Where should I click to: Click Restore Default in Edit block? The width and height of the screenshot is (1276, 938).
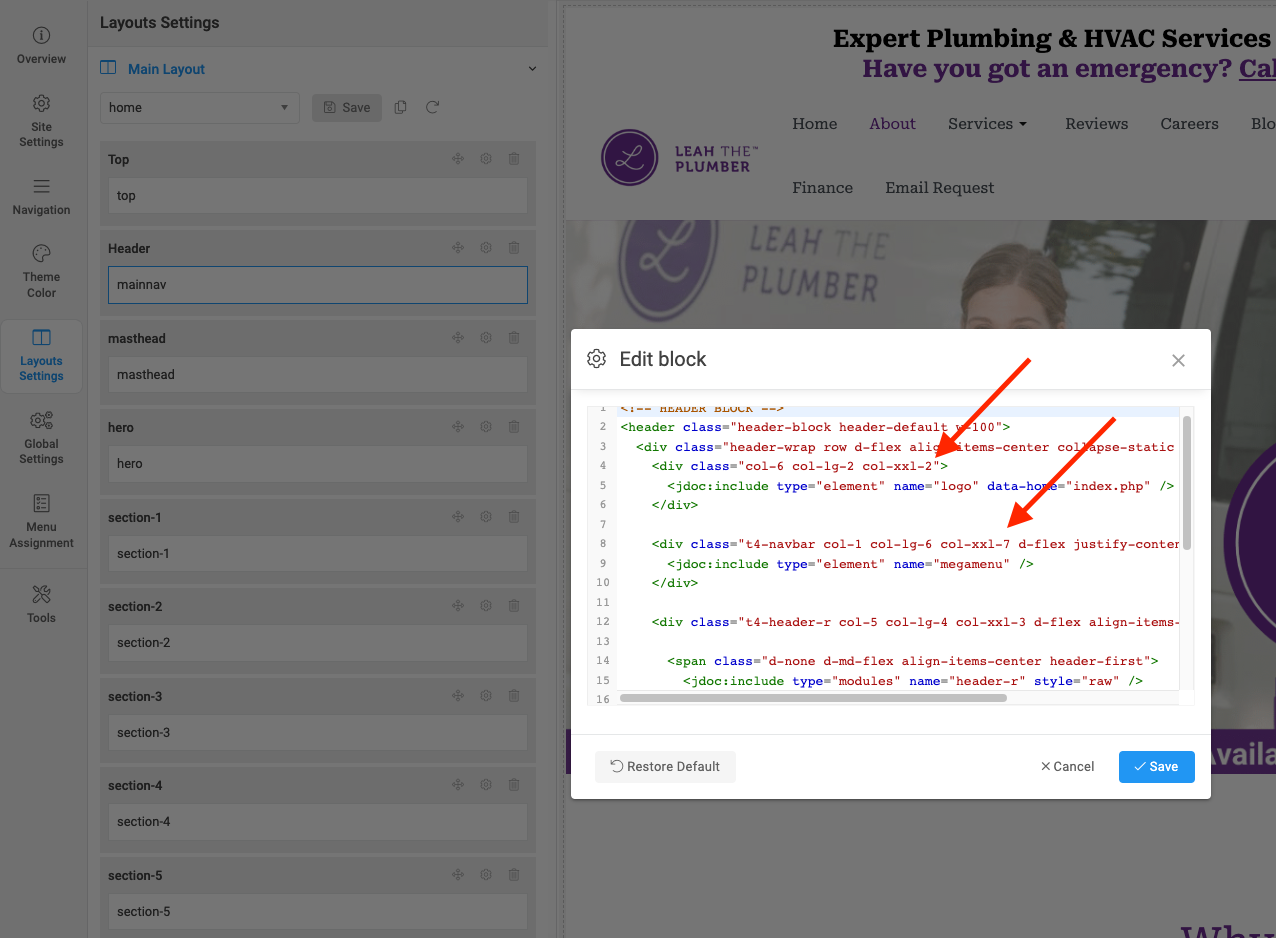point(665,767)
